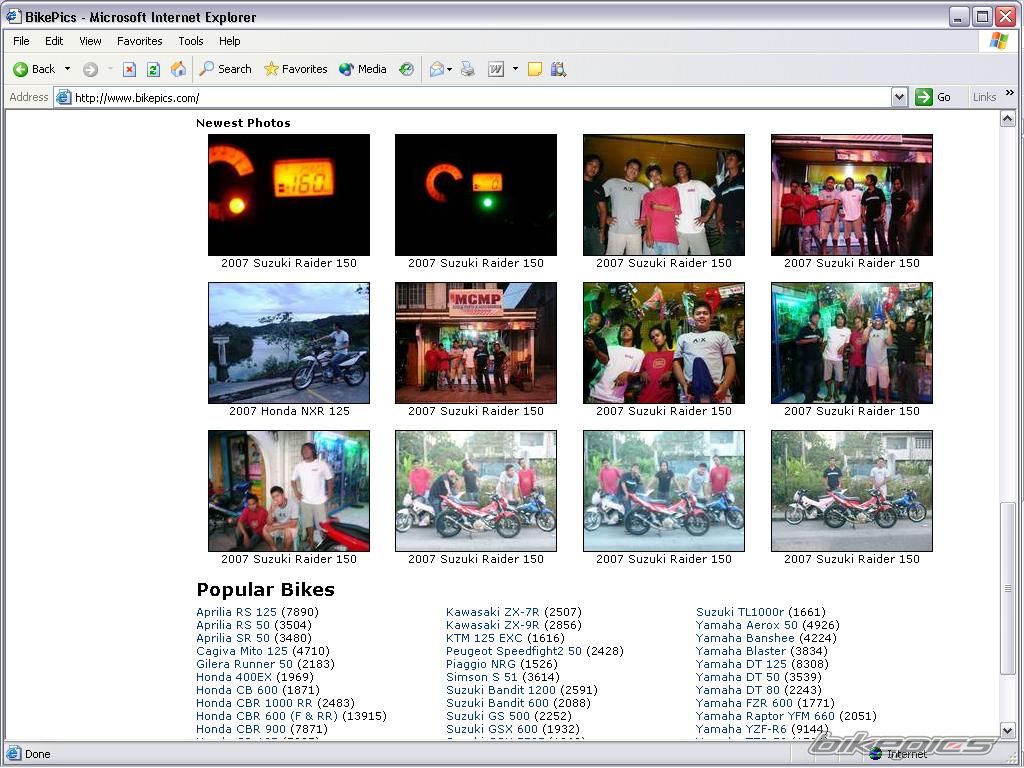
Task: Click the Edit with Word icon
Action: 496,69
